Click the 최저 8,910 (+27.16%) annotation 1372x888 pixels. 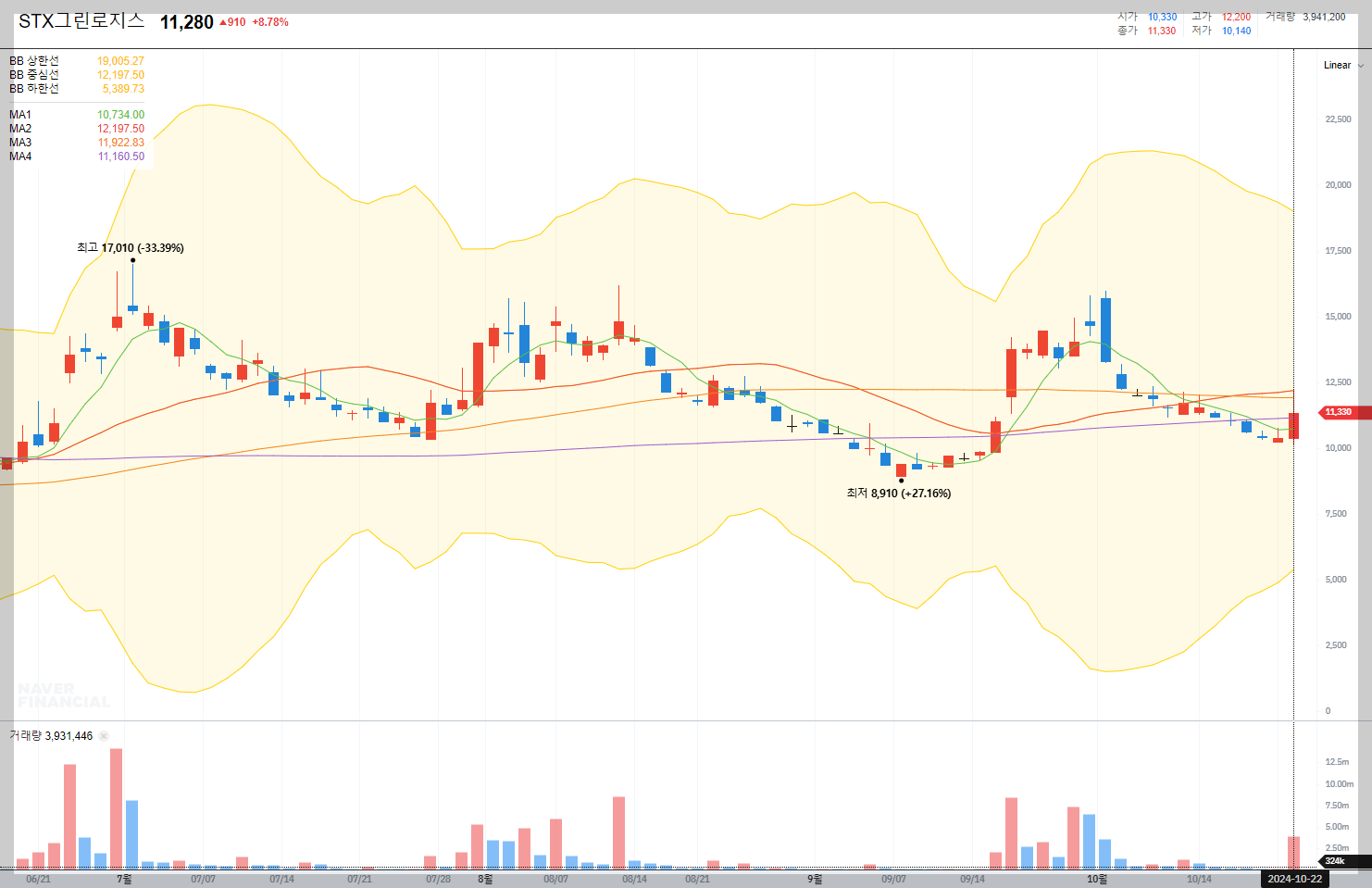899,494
